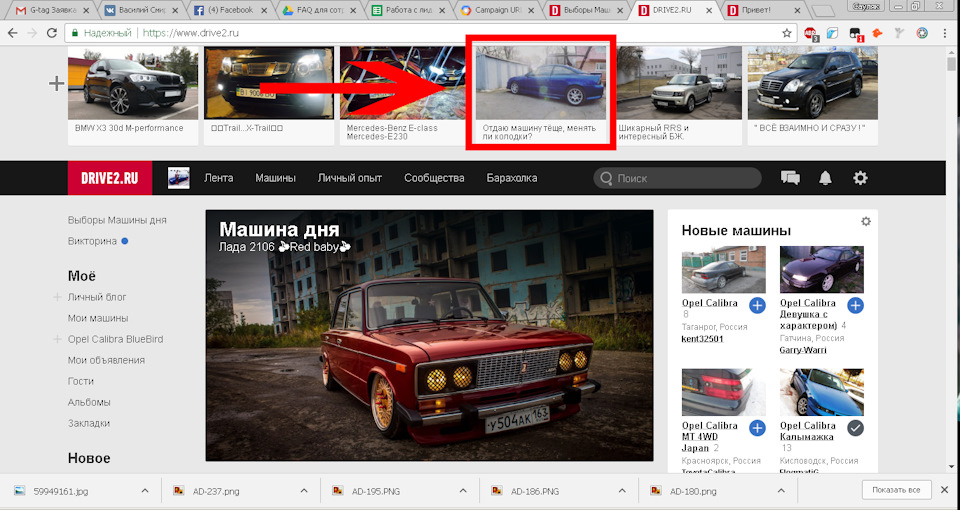Click plus icon left of promo thumbnails
Viewport: 960px width, 510px height.
[56, 83]
